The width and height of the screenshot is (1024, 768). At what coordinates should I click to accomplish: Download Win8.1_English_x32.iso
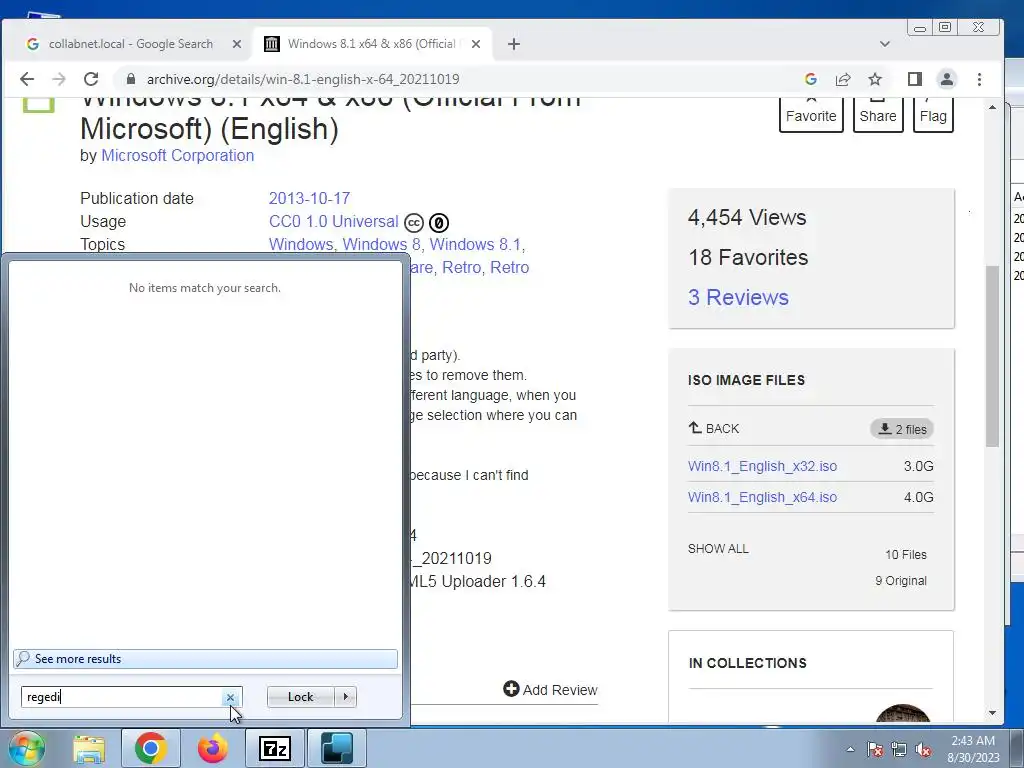point(762,466)
